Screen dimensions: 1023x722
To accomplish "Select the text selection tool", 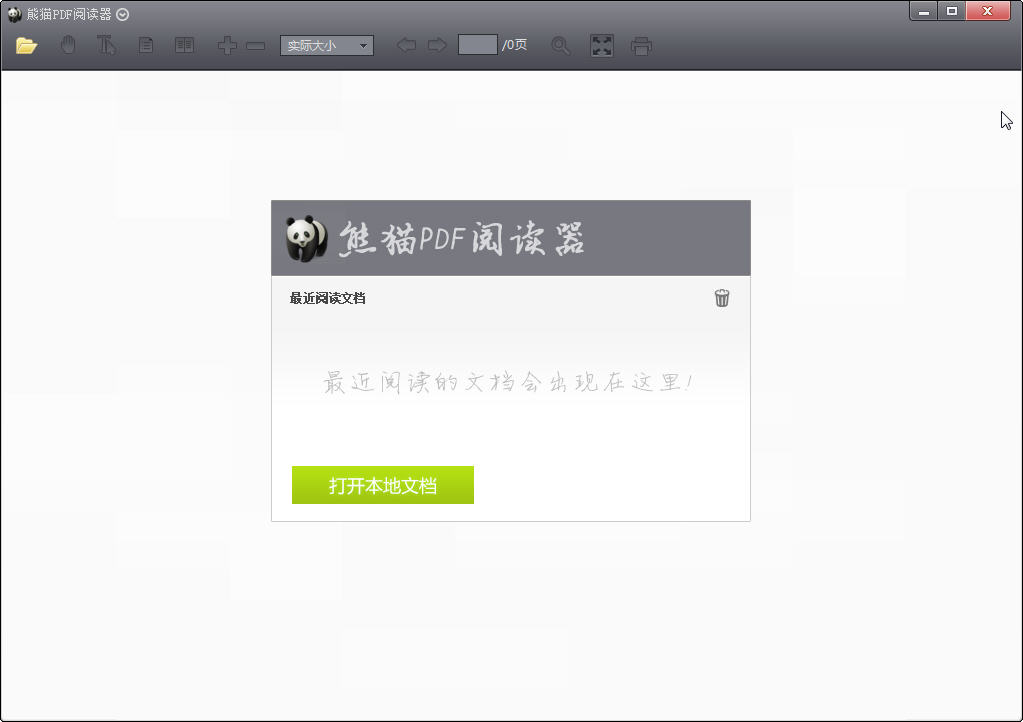I will [x=105, y=44].
